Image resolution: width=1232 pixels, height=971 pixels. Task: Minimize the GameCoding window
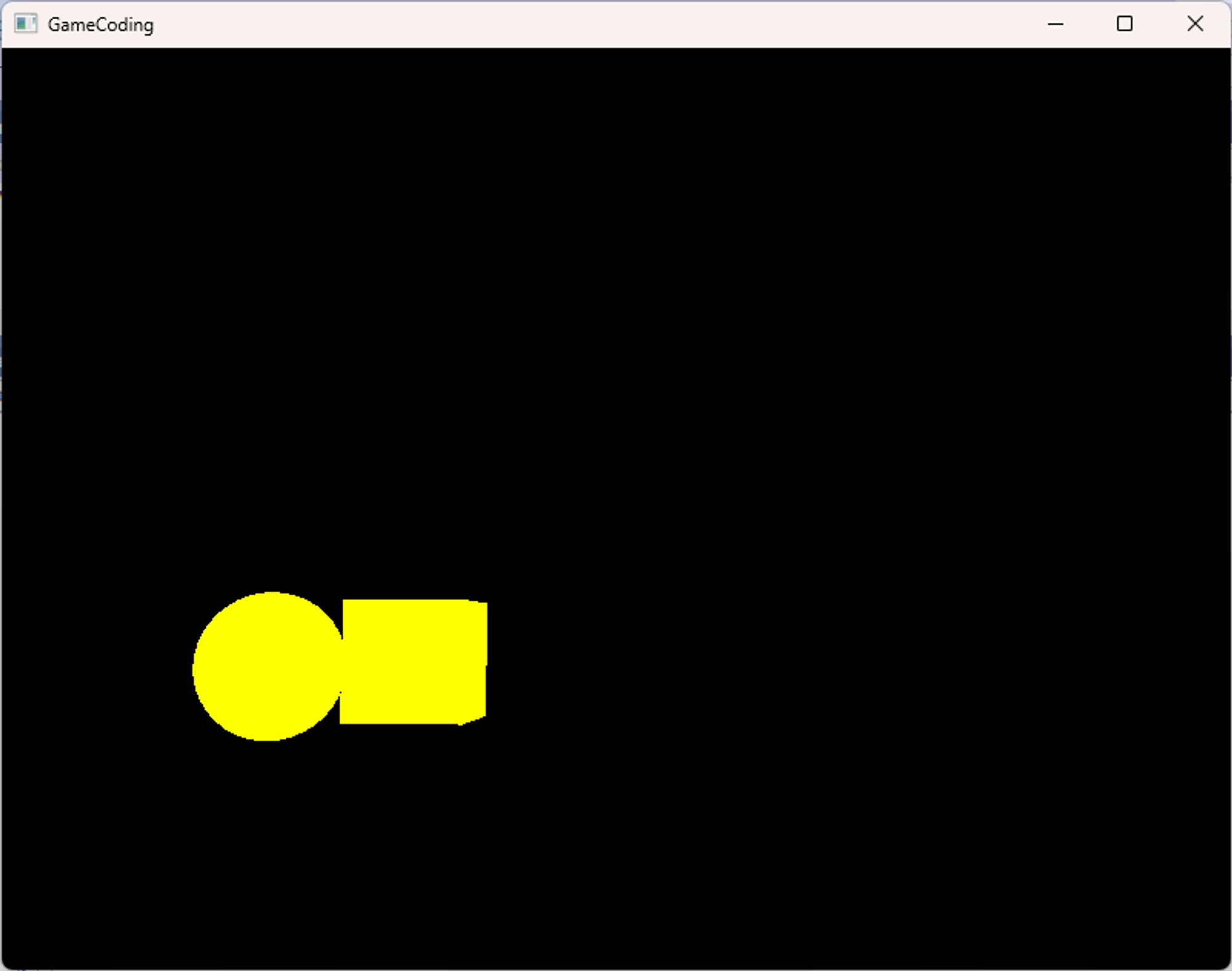click(x=1055, y=24)
